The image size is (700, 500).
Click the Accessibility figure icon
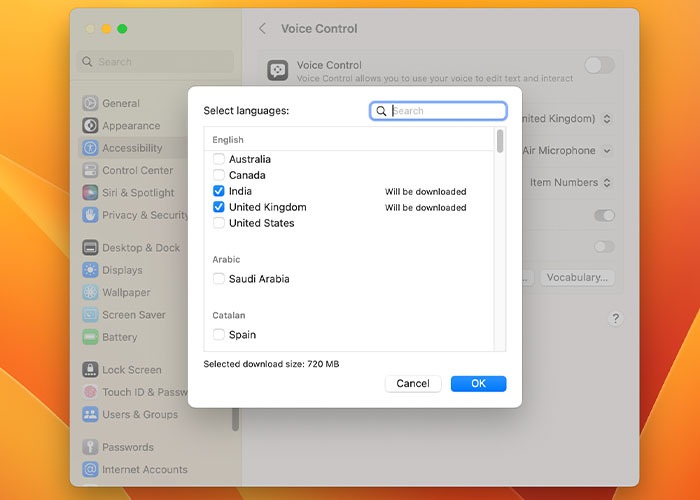coord(90,148)
